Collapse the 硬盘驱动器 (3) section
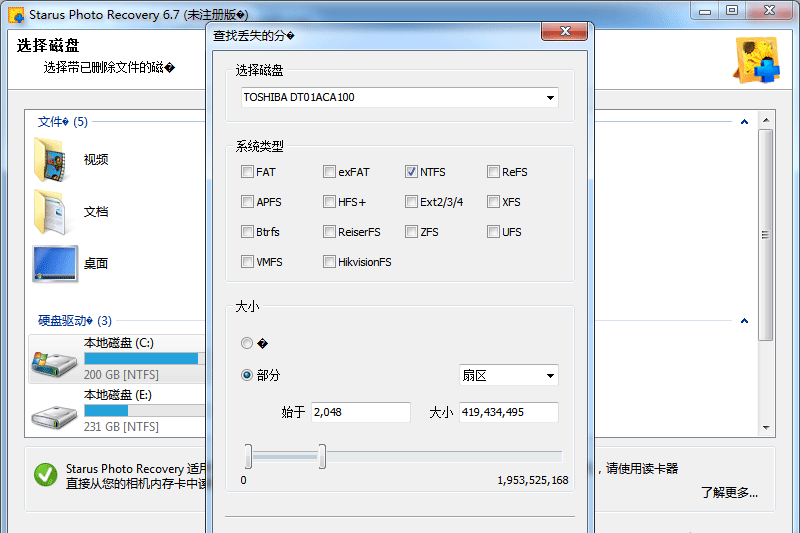Screen dimensions: 800x533 click(744, 321)
